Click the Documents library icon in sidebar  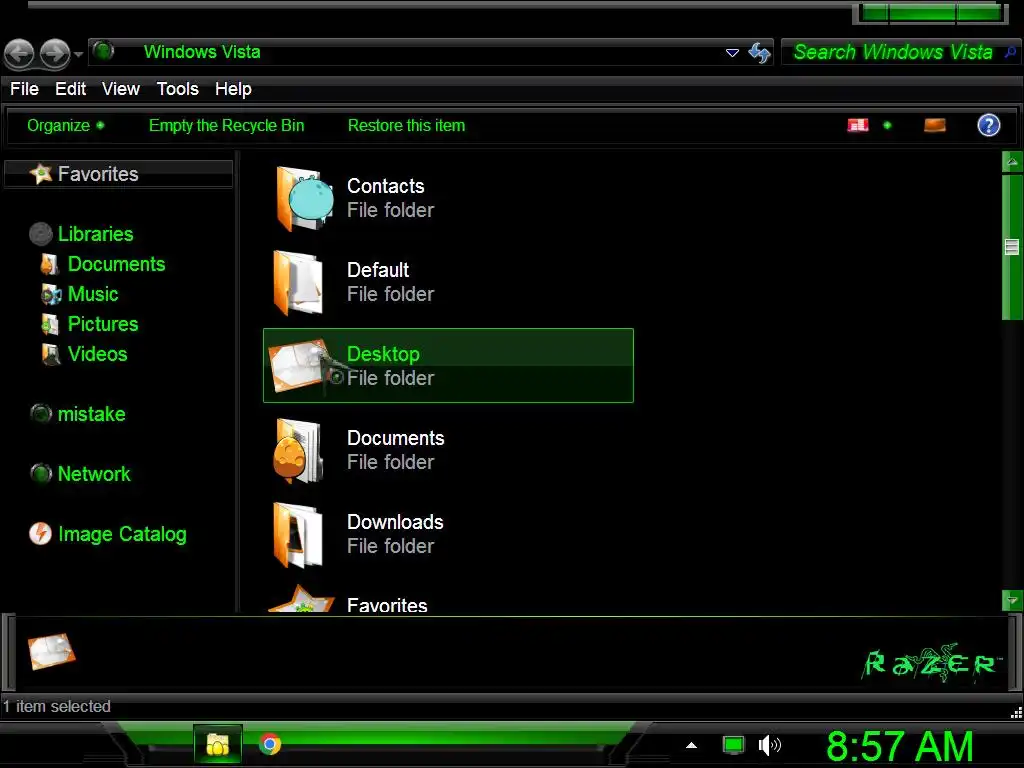(x=50, y=264)
